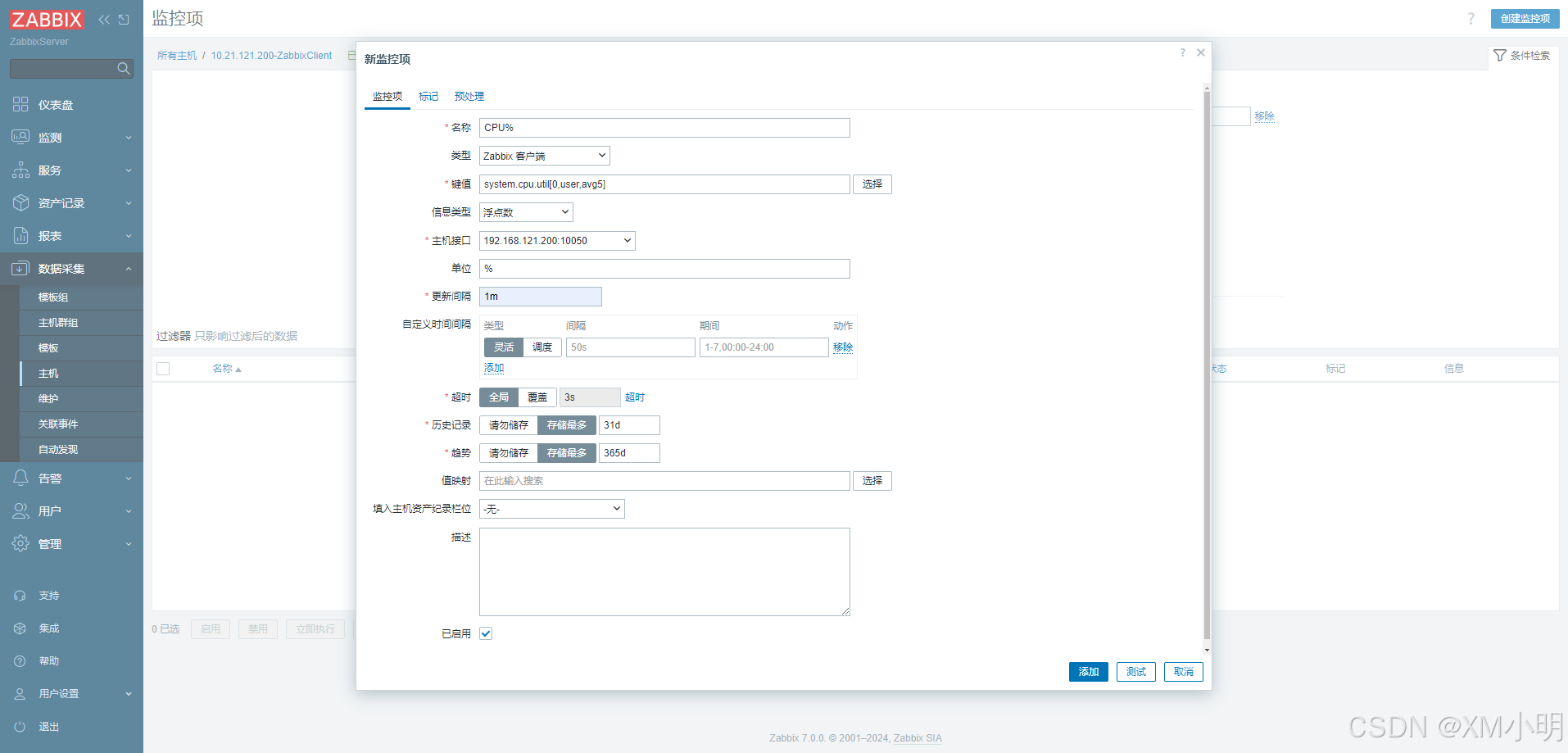Click the dialog vertical scrollbar
Viewport: 1568px width, 753px height.
pyautogui.click(x=1207, y=365)
